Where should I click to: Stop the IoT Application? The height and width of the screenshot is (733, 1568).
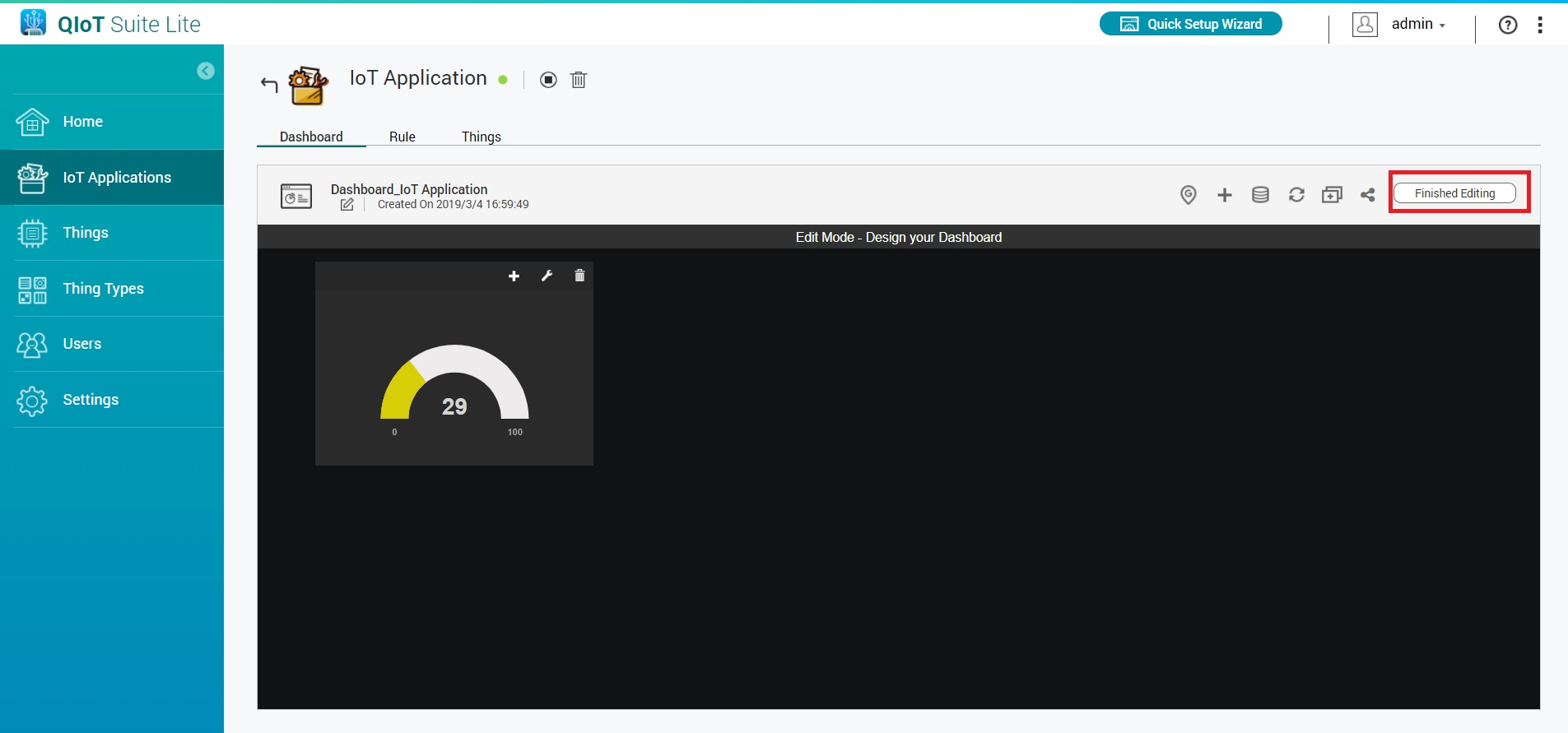pos(548,80)
